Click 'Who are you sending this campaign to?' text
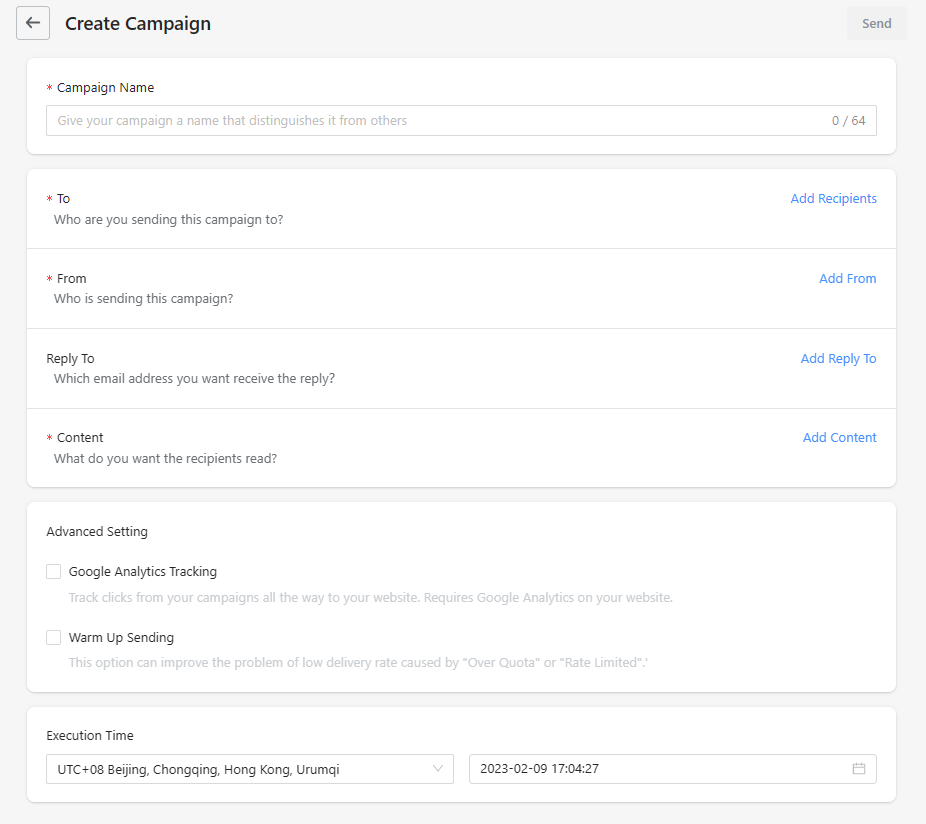The height and width of the screenshot is (824, 926). 168,220
